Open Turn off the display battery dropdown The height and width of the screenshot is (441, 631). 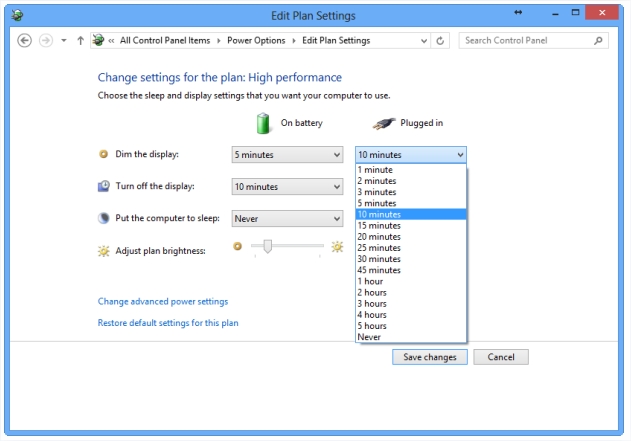[287, 187]
